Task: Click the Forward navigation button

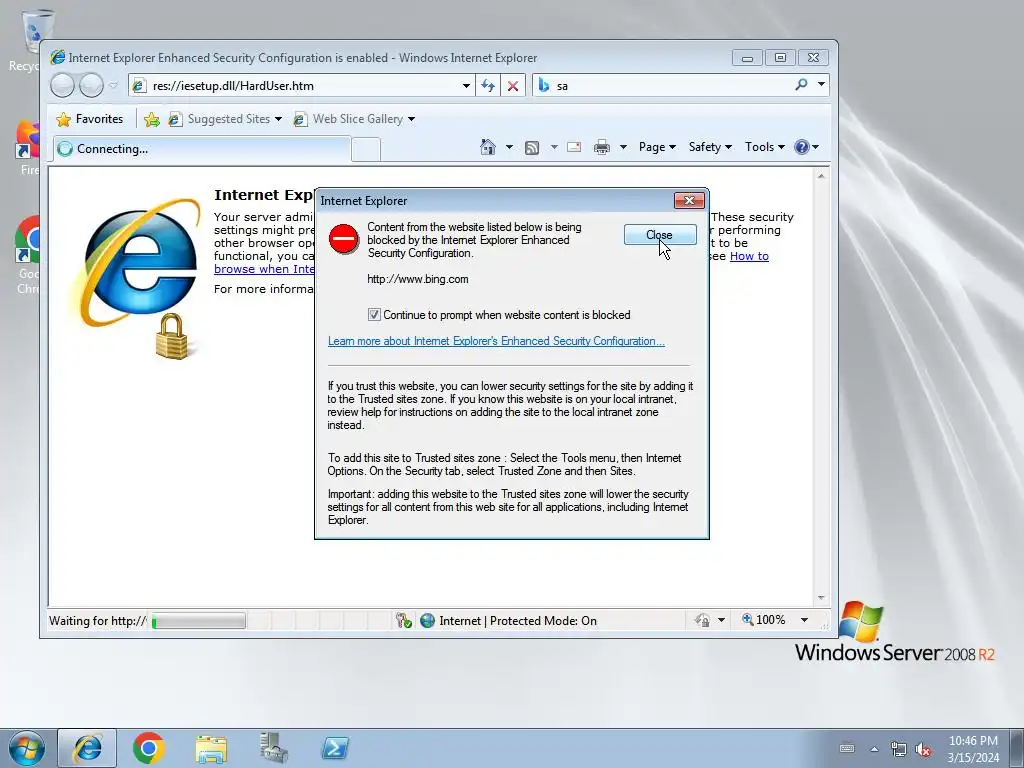Action: (91, 86)
